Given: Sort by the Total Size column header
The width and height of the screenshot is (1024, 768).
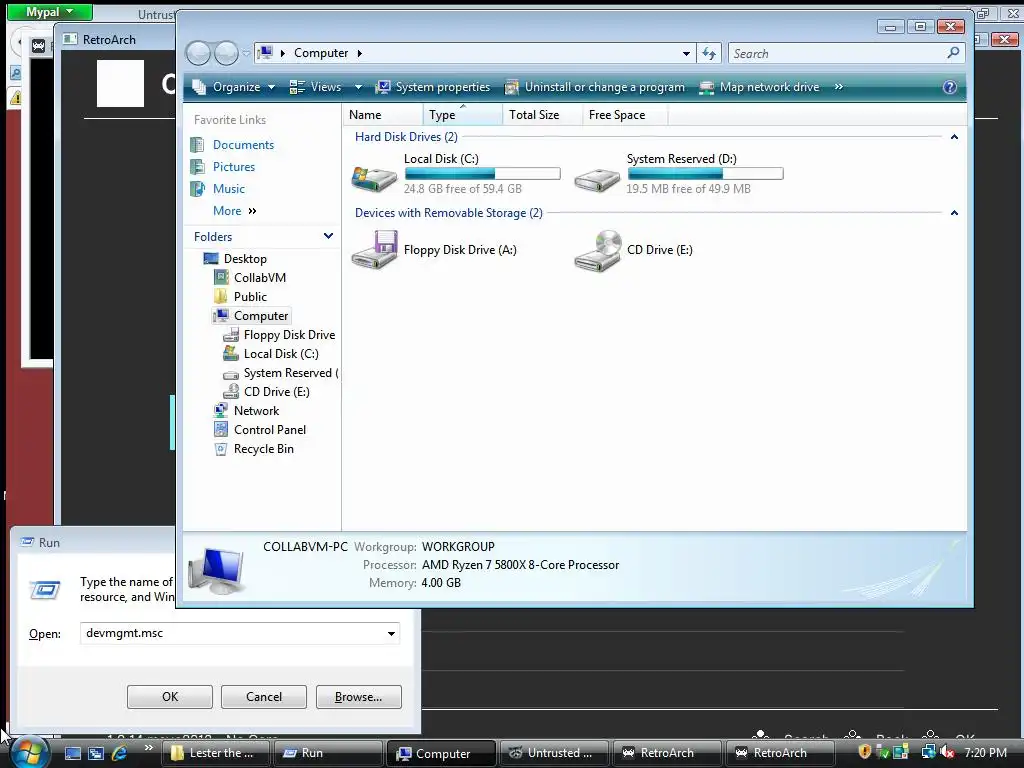Looking at the screenshot, I should pyautogui.click(x=543, y=115).
